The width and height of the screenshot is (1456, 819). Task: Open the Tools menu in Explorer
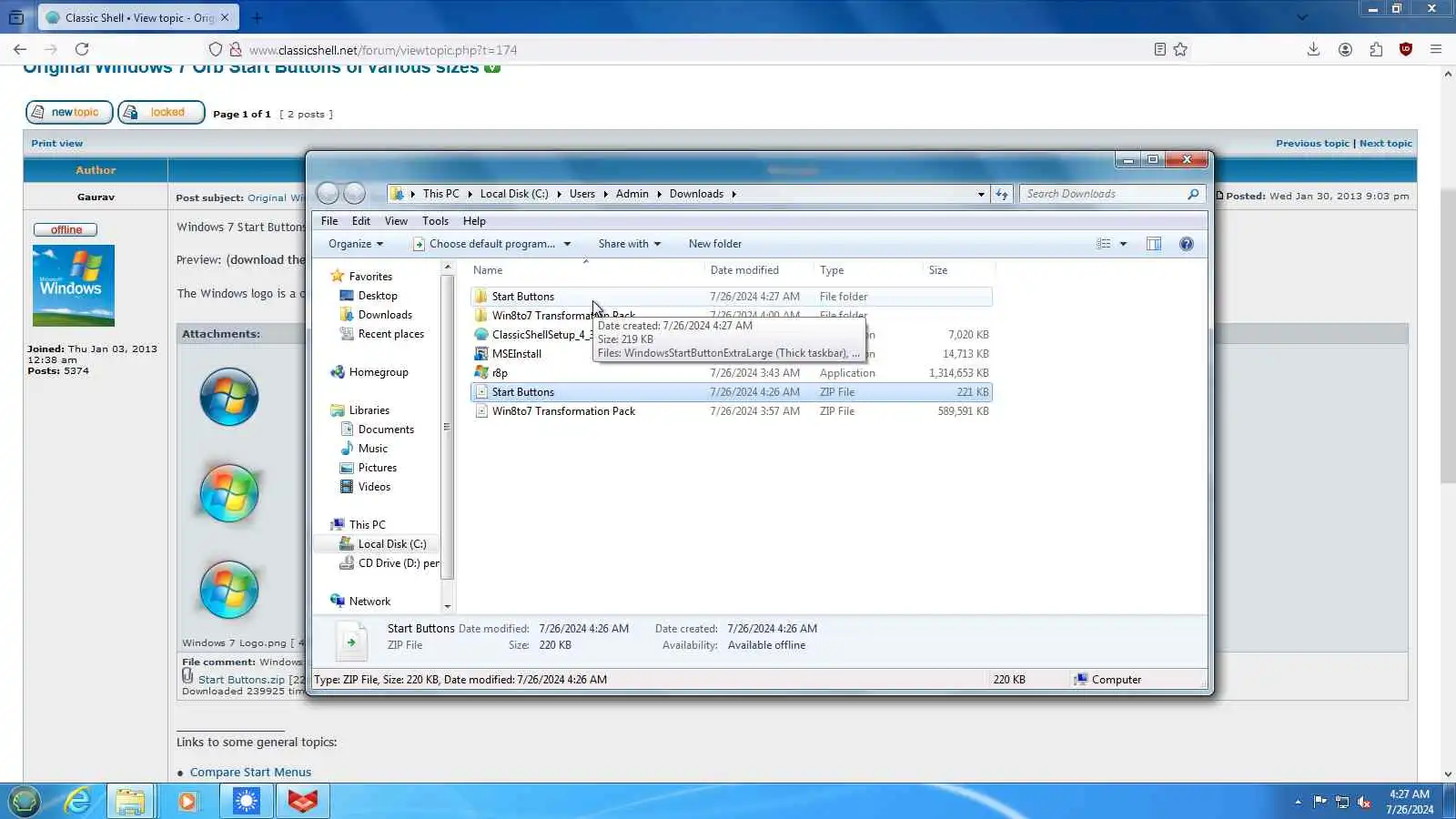click(435, 221)
